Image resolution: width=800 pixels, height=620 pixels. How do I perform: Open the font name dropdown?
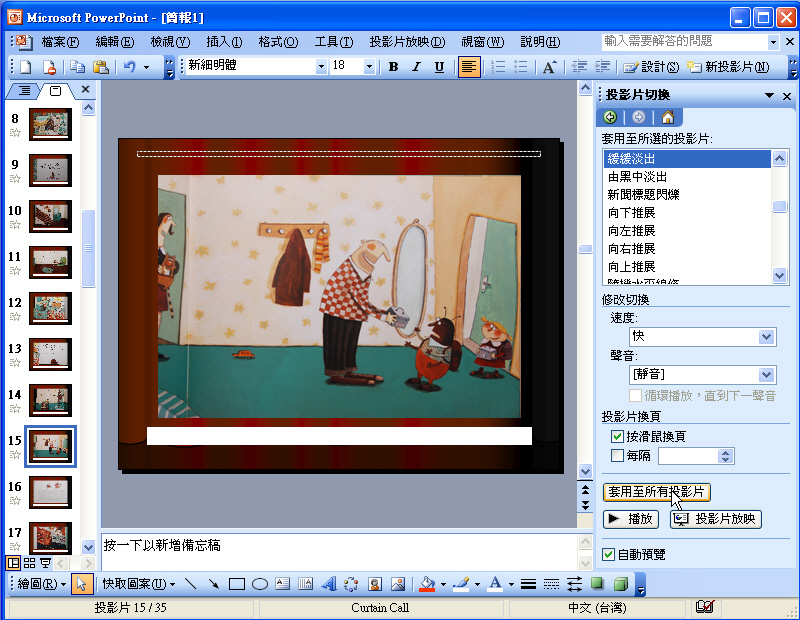pos(321,66)
